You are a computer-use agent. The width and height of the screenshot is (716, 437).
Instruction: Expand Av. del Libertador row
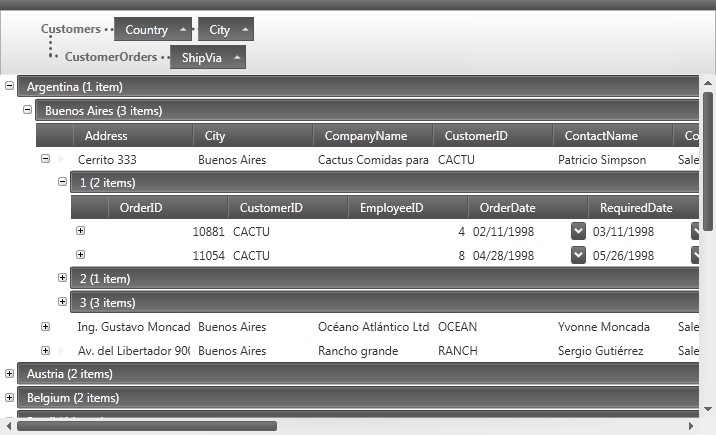point(45,351)
